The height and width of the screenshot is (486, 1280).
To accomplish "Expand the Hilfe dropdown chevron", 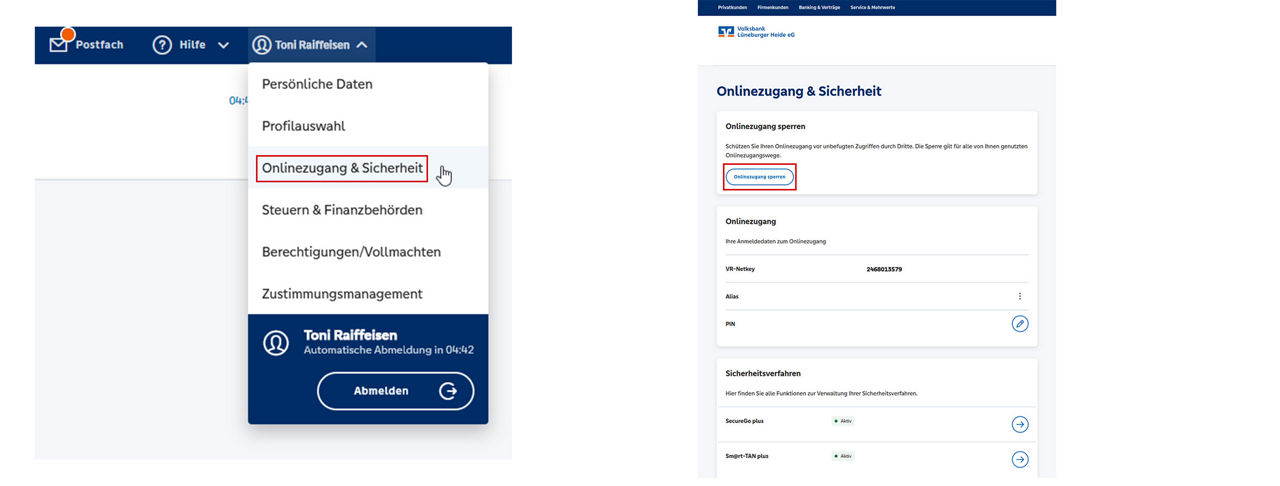I will coord(223,45).
